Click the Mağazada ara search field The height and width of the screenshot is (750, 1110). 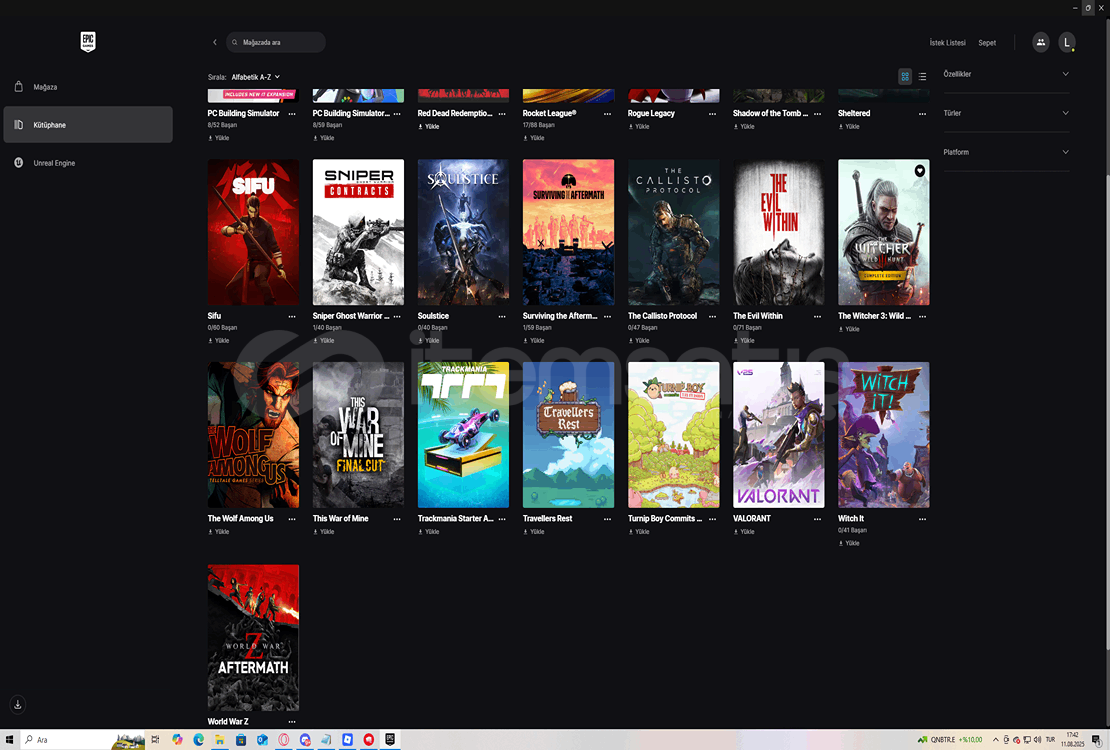[x=276, y=42]
